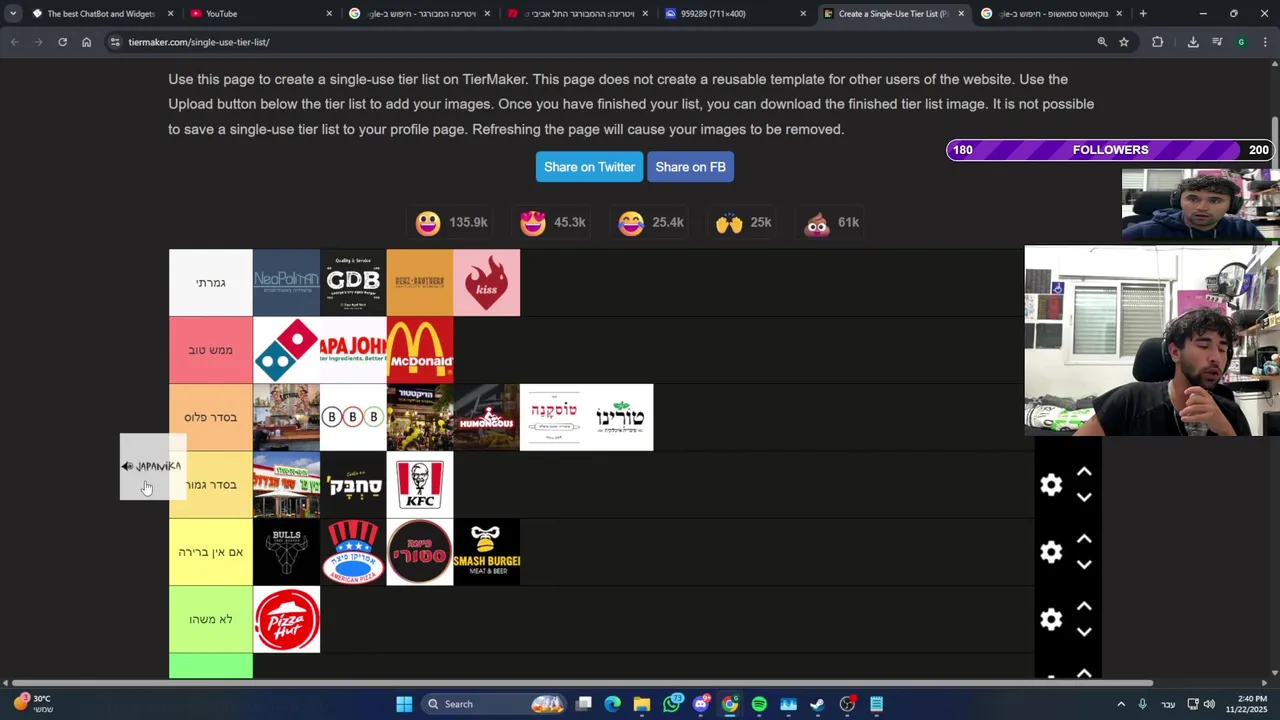
Task: Select the Bulls logo tile
Action: point(286,552)
